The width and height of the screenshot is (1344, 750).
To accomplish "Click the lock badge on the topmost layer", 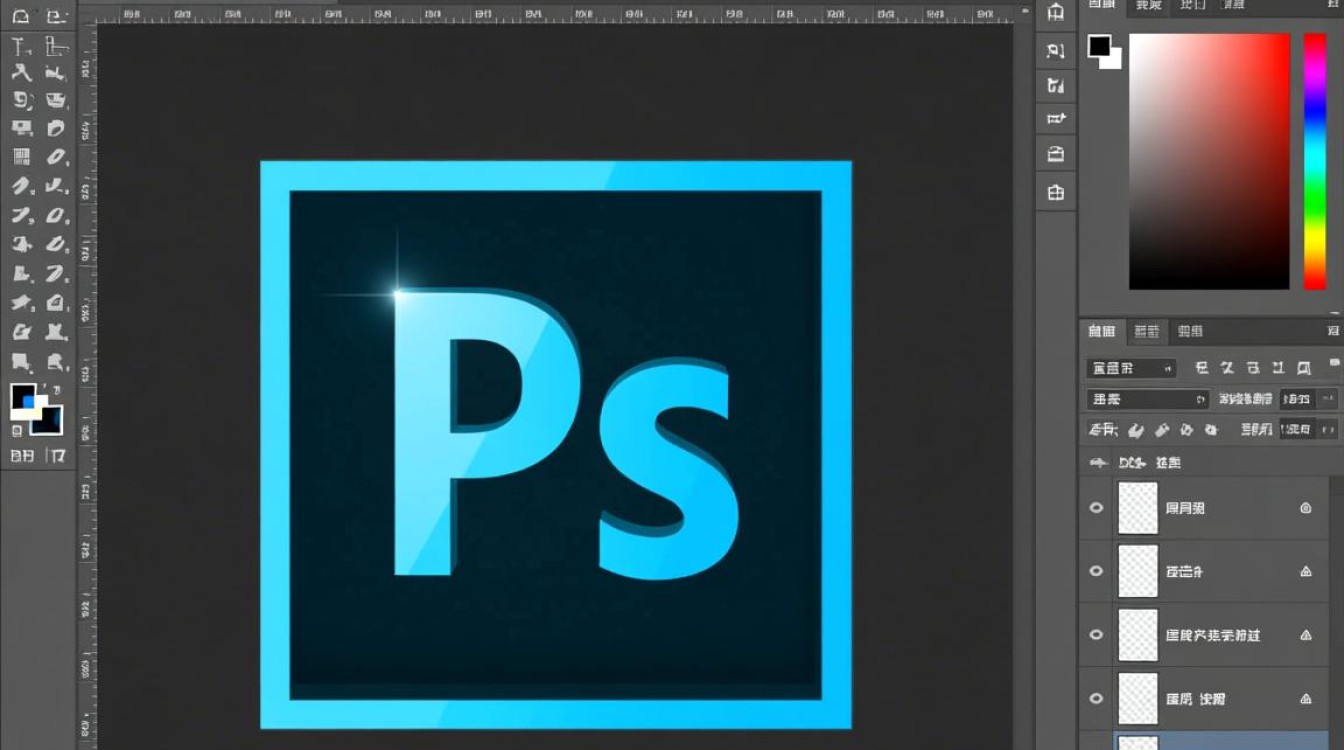I will [1305, 508].
